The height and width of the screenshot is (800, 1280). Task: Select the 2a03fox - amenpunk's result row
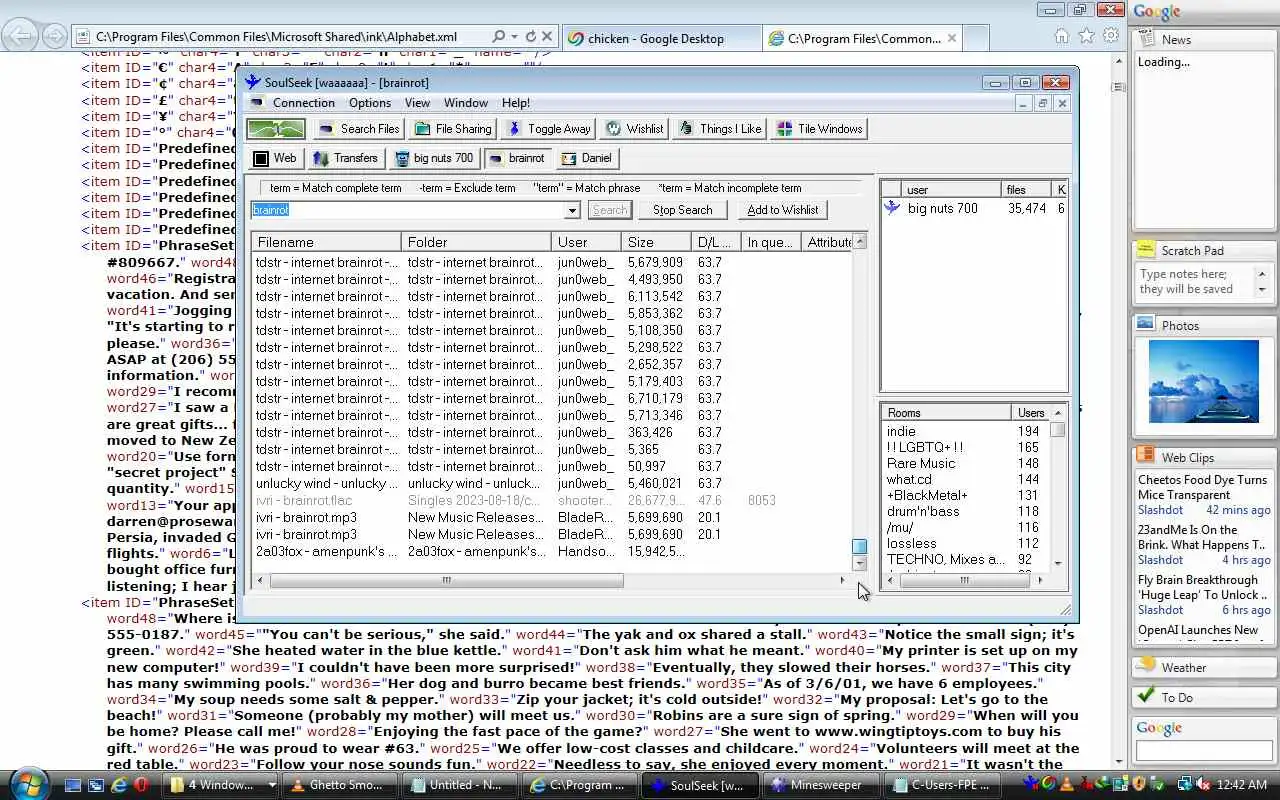pos(552,551)
